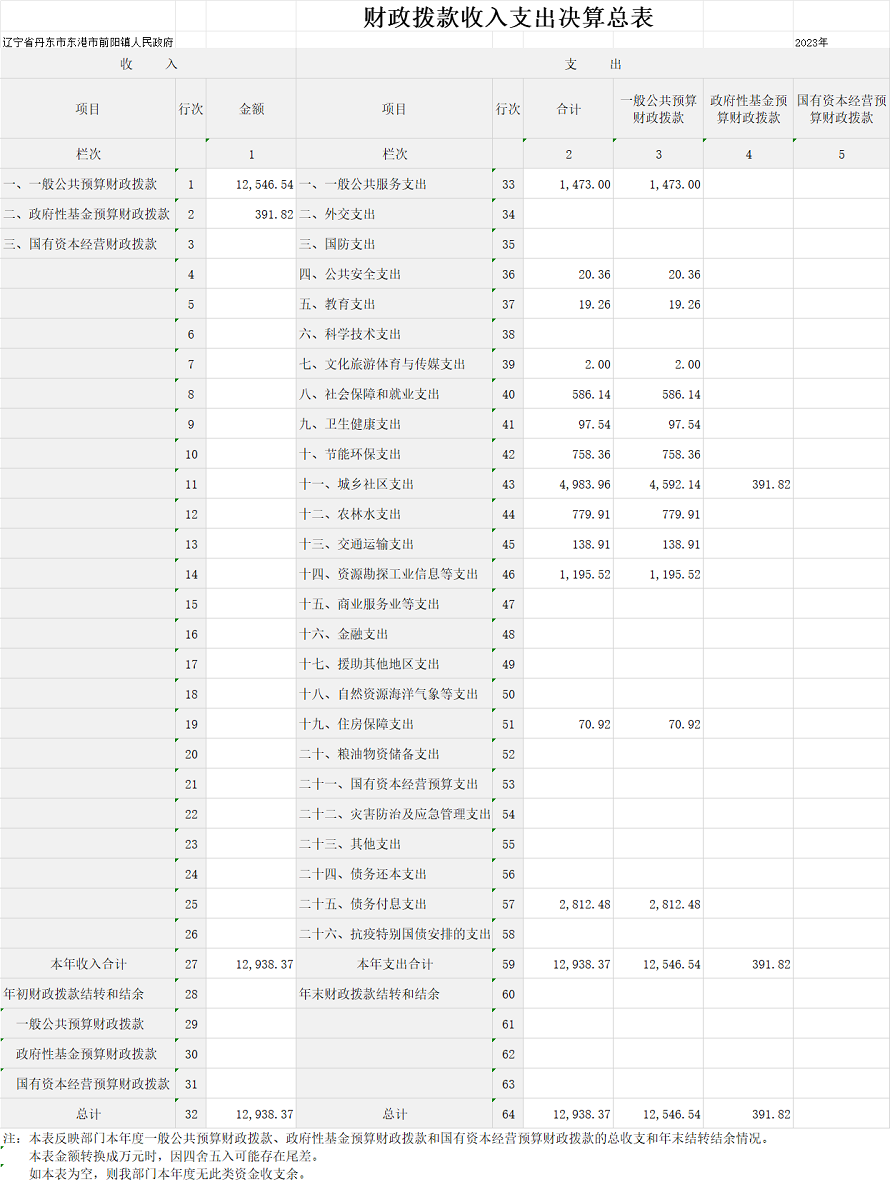Select the 收入 section header
This screenshot has height=1182, width=890.
coord(148,64)
